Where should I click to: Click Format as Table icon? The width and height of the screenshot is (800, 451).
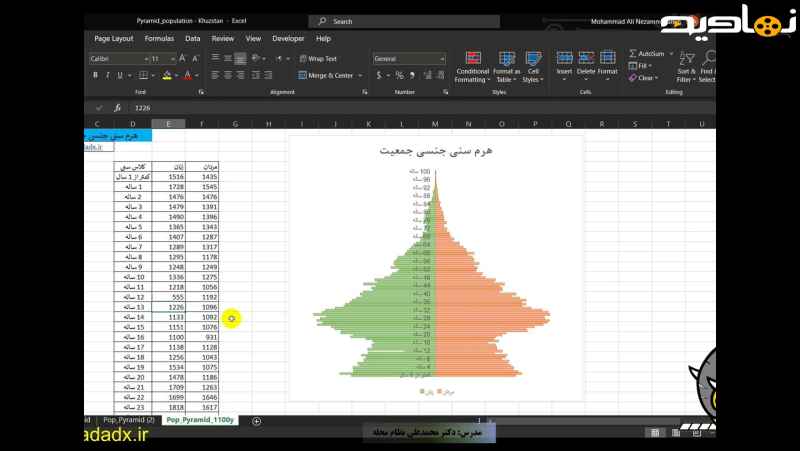pos(507,62)
